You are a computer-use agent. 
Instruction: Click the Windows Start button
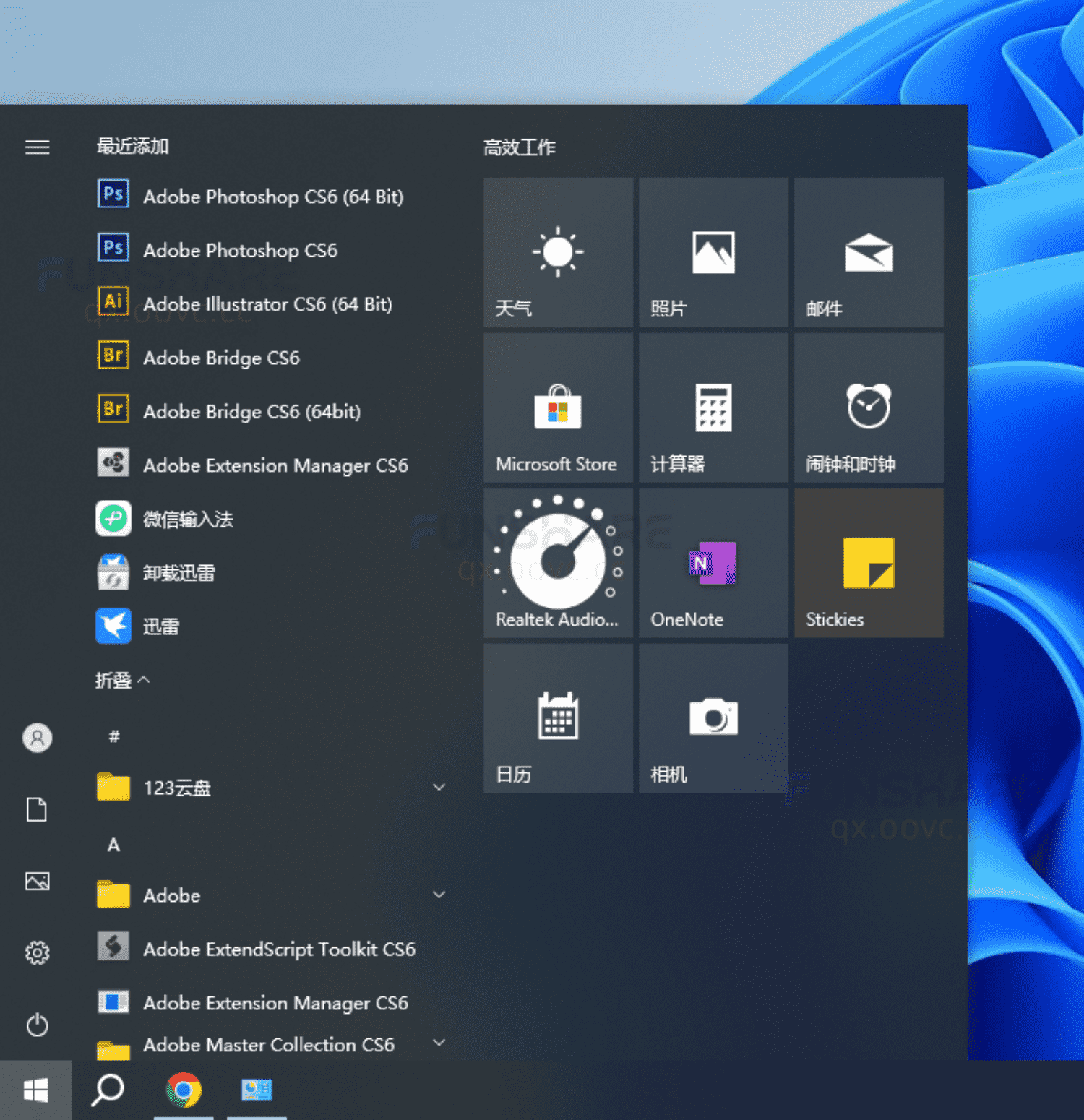coord(36,1090)
